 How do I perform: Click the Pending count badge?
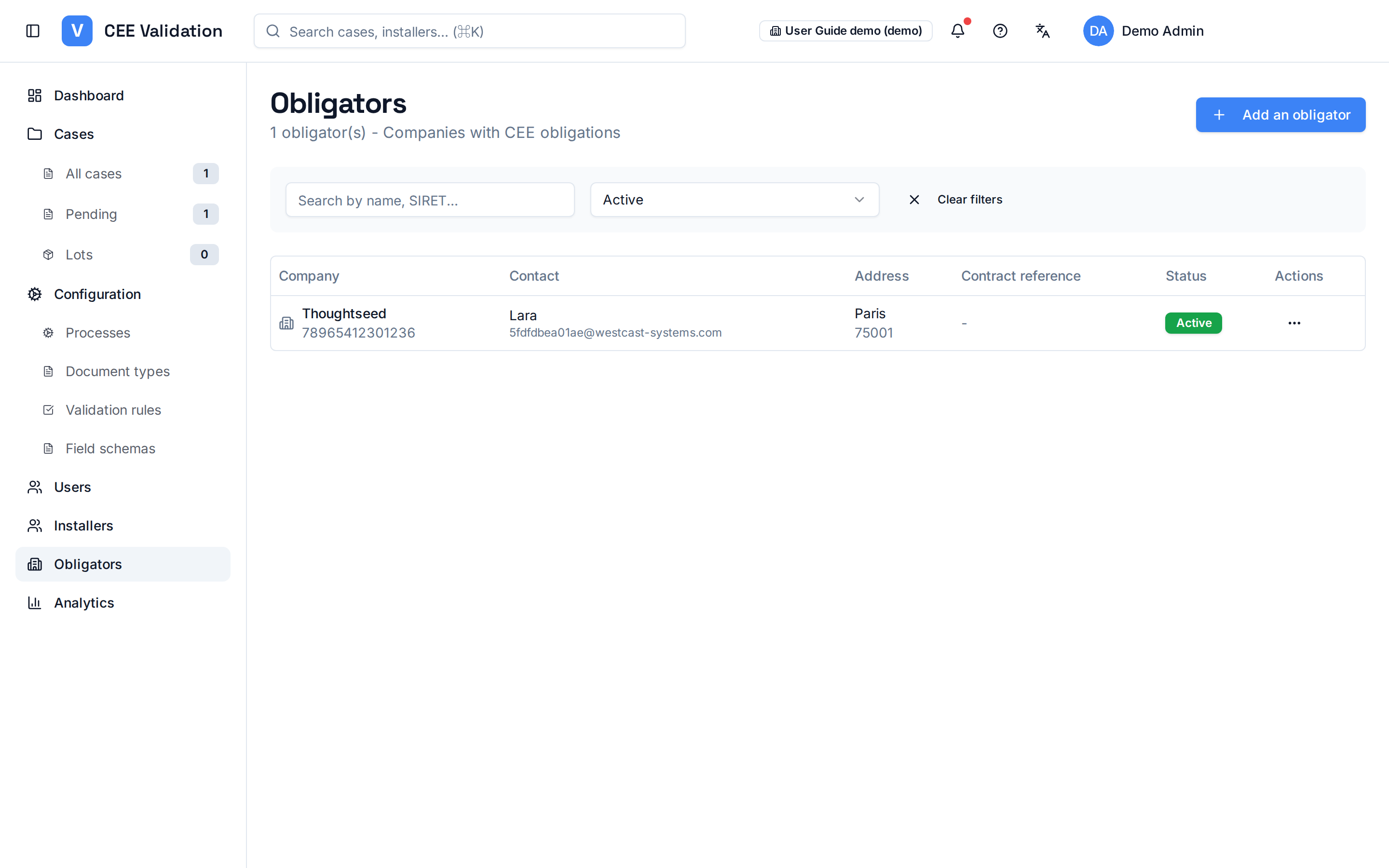205,214
